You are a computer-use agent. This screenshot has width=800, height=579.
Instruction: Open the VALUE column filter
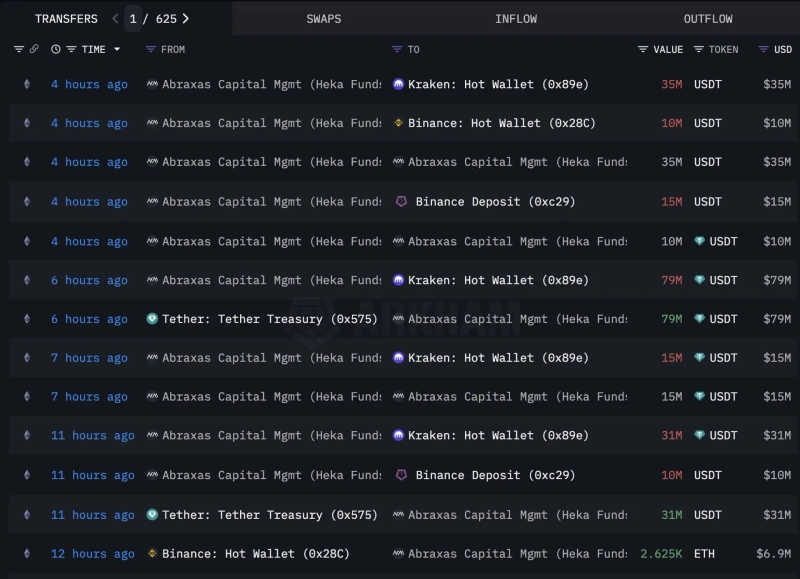pyautogui.click(x=643, y=49)
